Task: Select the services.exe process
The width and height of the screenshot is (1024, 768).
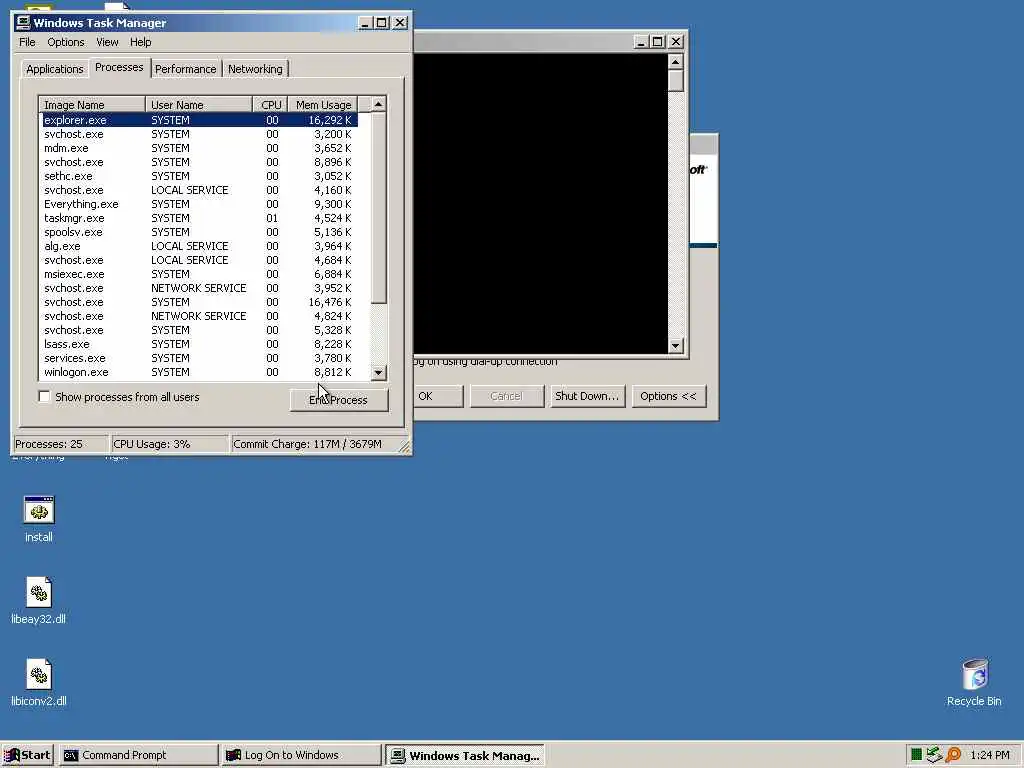Action: tap(199, 358)
